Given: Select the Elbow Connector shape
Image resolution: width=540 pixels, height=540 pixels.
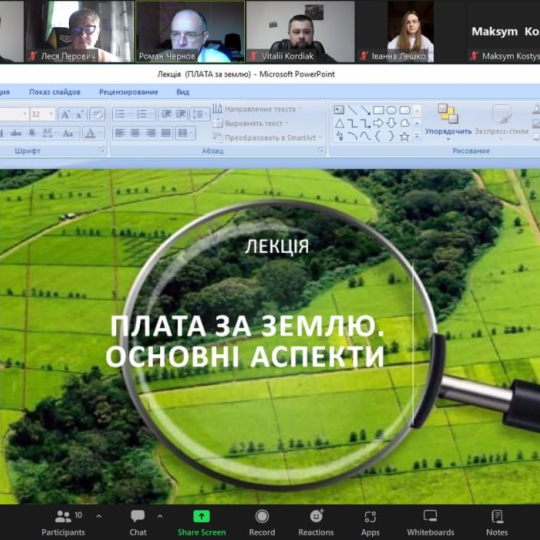Looking at the screenshot, I should pyautogui.click(x=352, y=123).
